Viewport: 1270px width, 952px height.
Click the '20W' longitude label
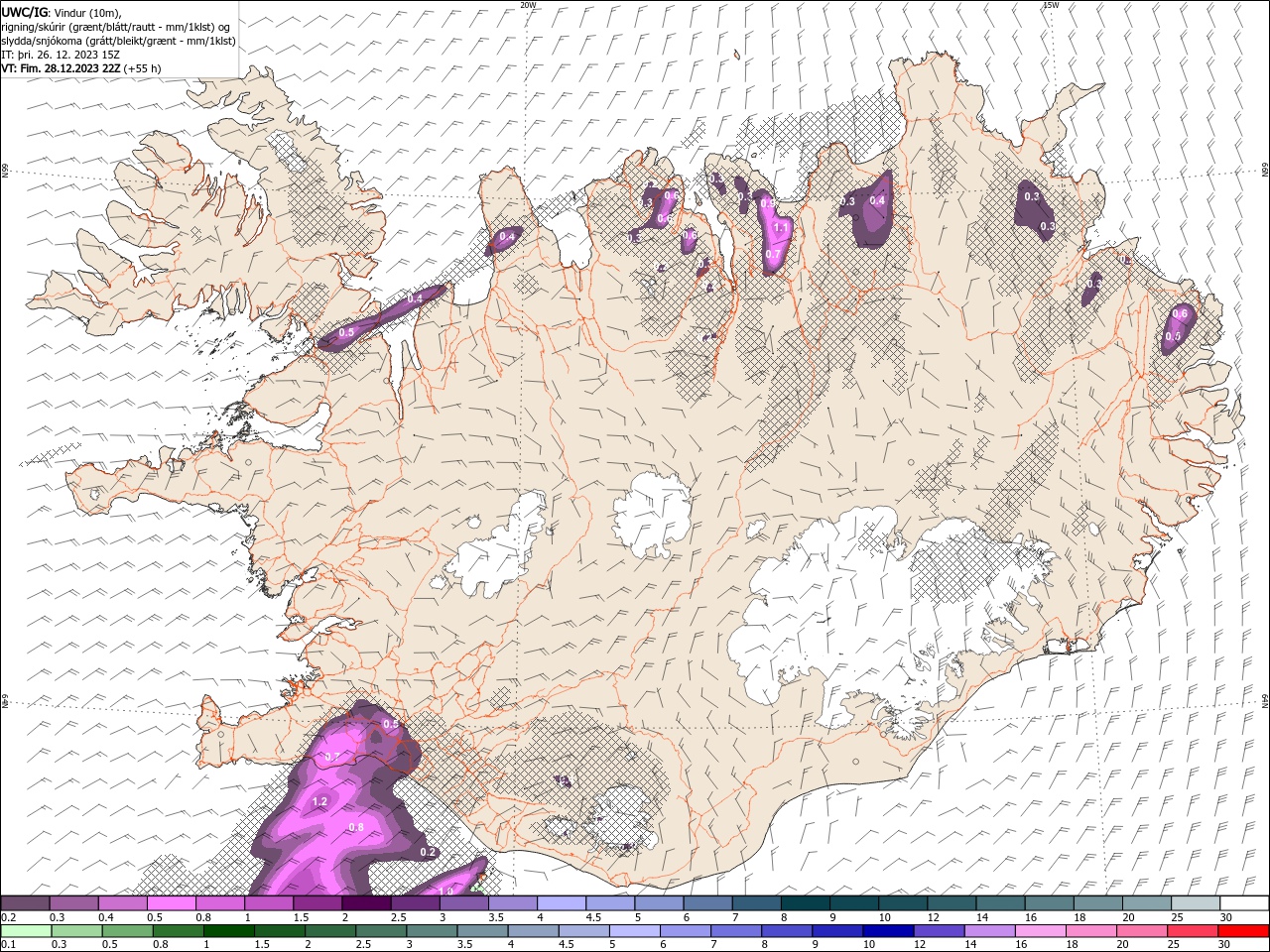coord(529,5)
